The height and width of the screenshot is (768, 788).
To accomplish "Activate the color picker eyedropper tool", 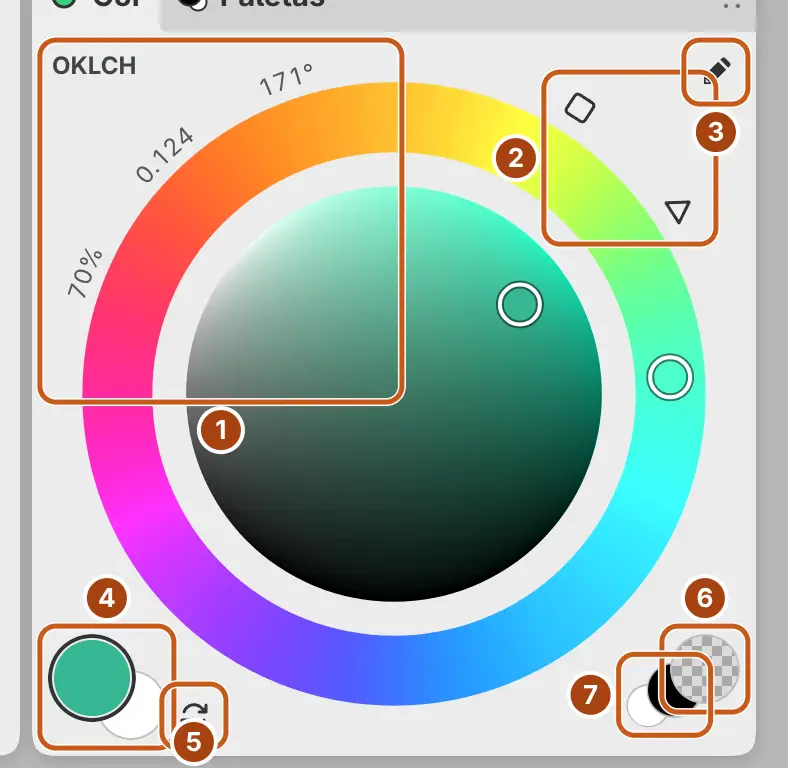I will coord(718,71).
